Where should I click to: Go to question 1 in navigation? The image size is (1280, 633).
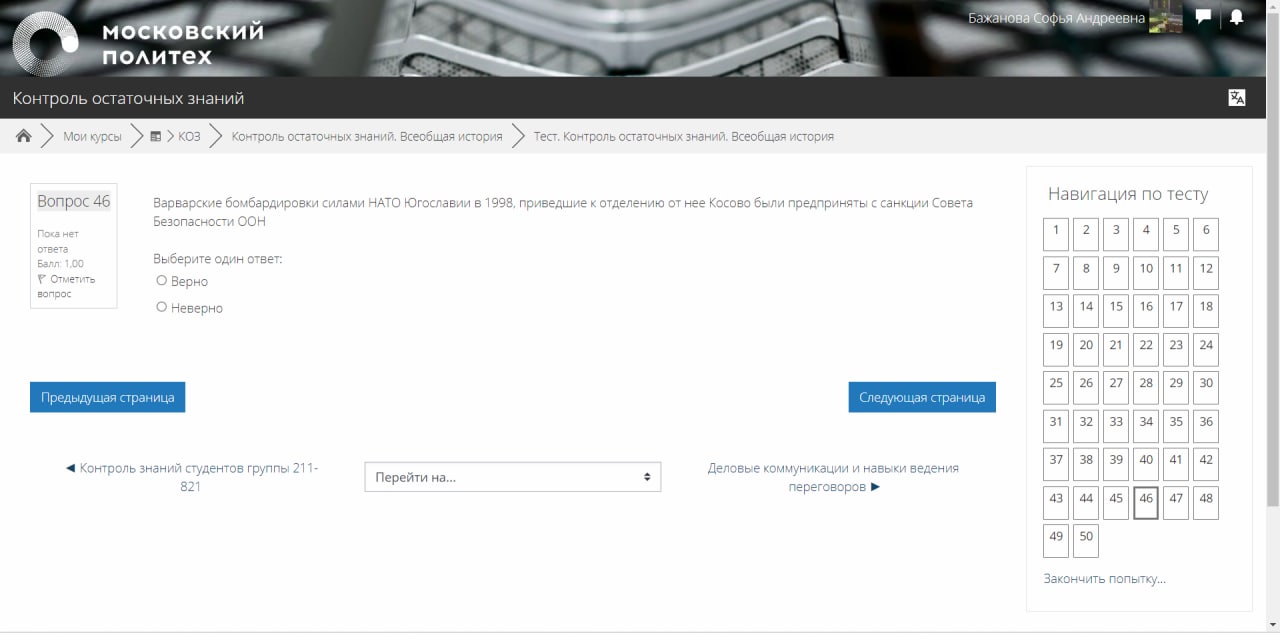pyautogui.click(x=1056, y=234)
